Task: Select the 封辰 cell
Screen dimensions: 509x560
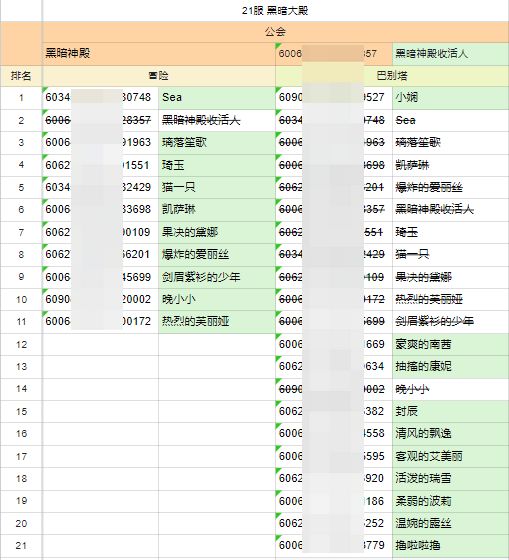Action: (x=450, y=411)
